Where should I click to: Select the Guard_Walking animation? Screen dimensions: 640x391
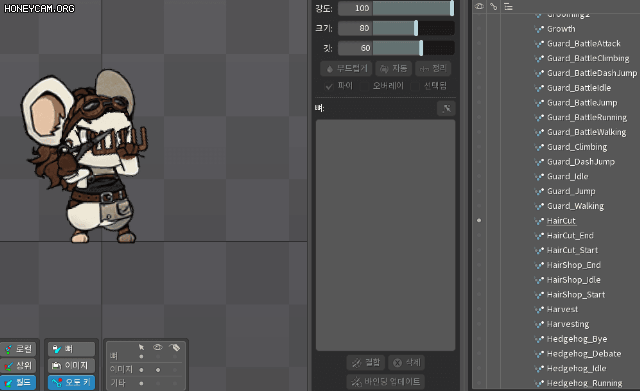pos(576,206)
